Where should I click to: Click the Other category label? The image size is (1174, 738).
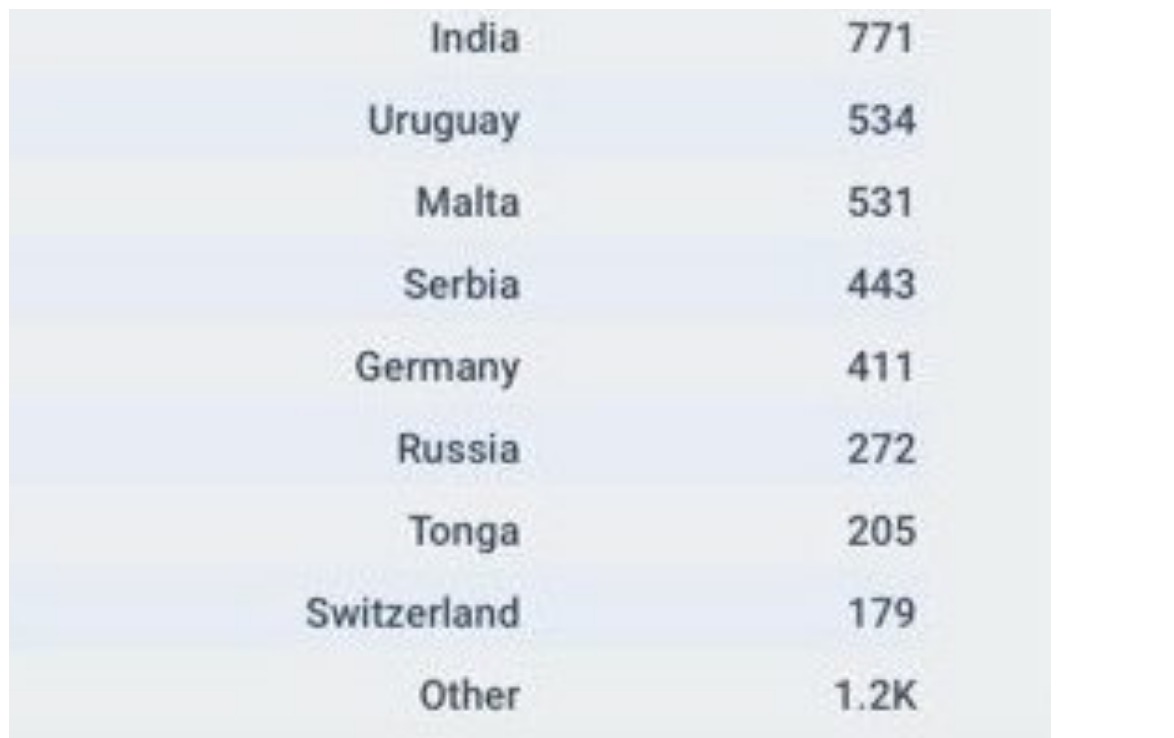pos(469,695)
